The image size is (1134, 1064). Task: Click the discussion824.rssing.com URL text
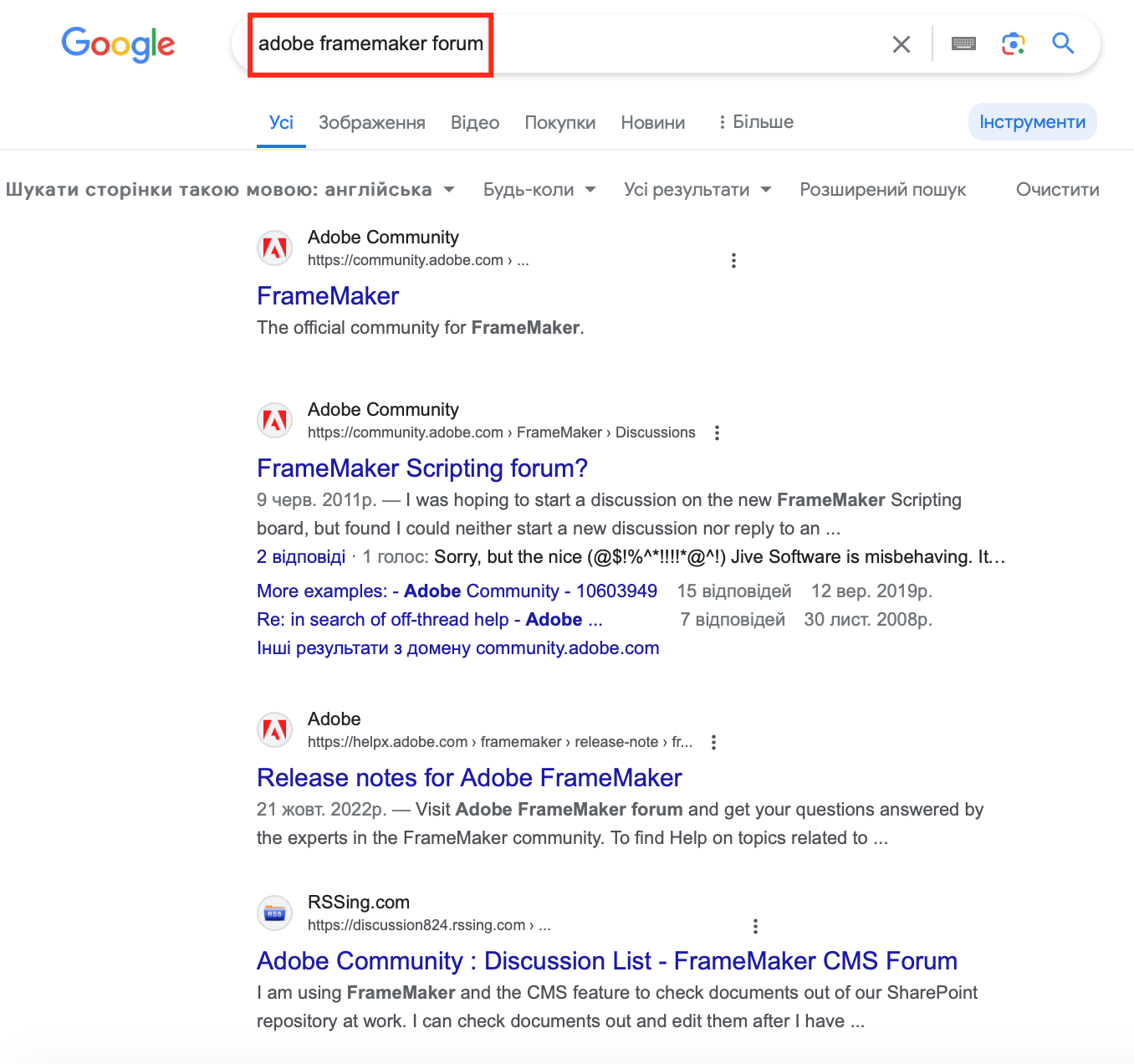[429, 925]
